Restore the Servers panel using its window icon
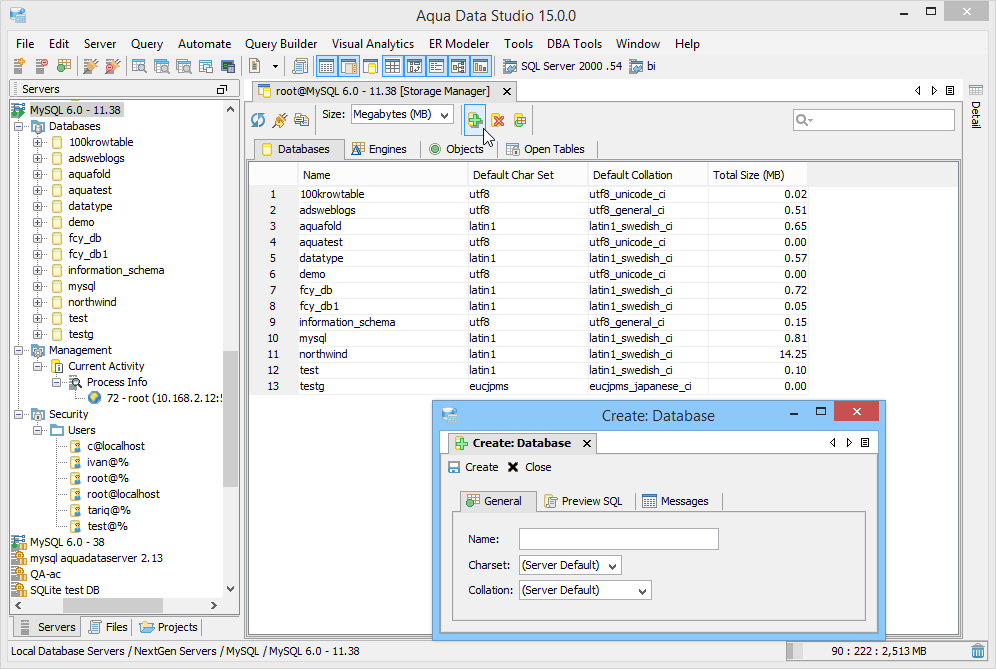 point(222,90)
